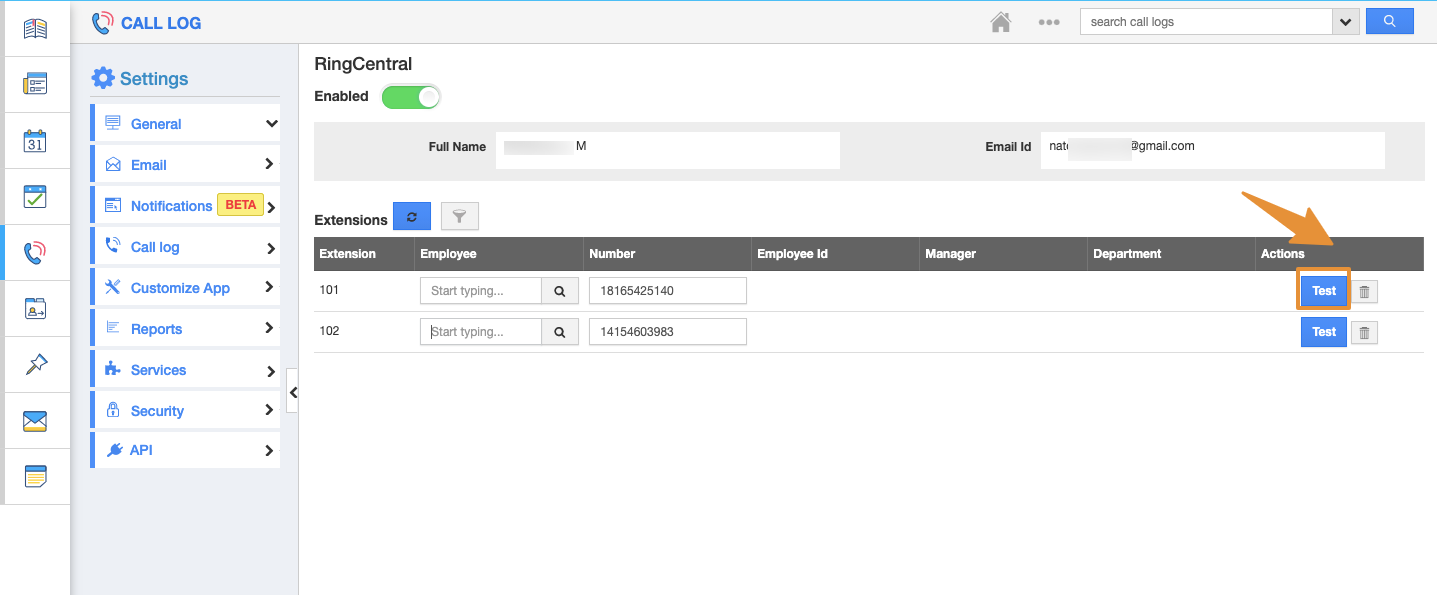Viewport: 1437px width, 595px height.
Task: Open the Extensions filter funnel button
Action: coord(459,216)
